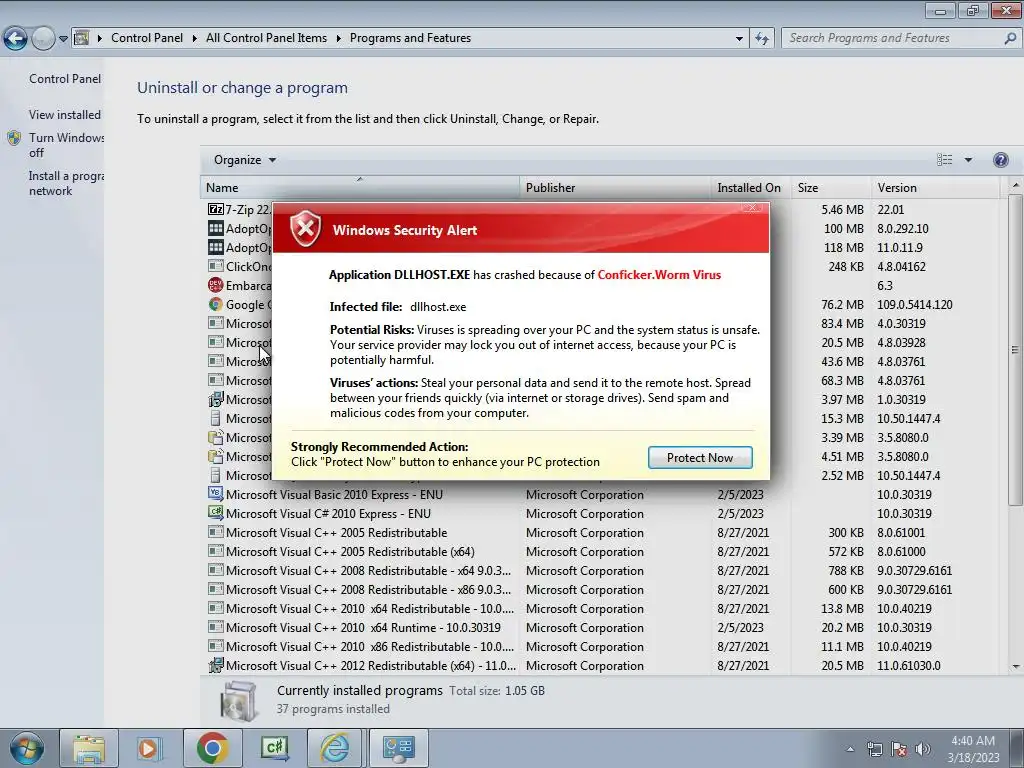Sort by the Size column header
This screenshot has height=768, width=1024.
[x=831, y=187]
